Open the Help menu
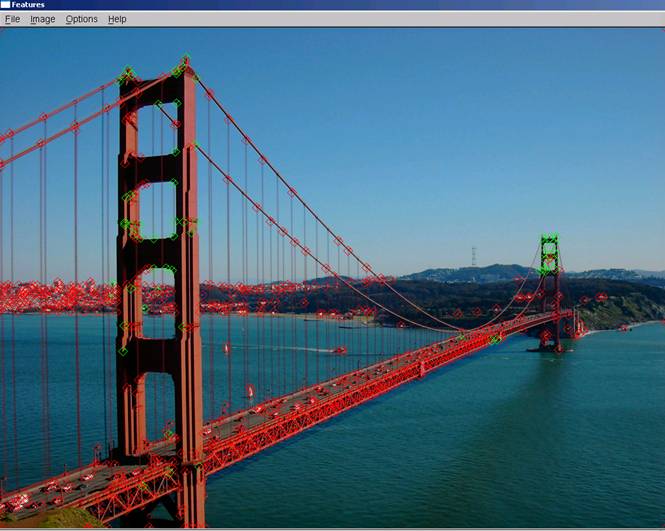This screenshot has height=531, width=665. [117, 19]
